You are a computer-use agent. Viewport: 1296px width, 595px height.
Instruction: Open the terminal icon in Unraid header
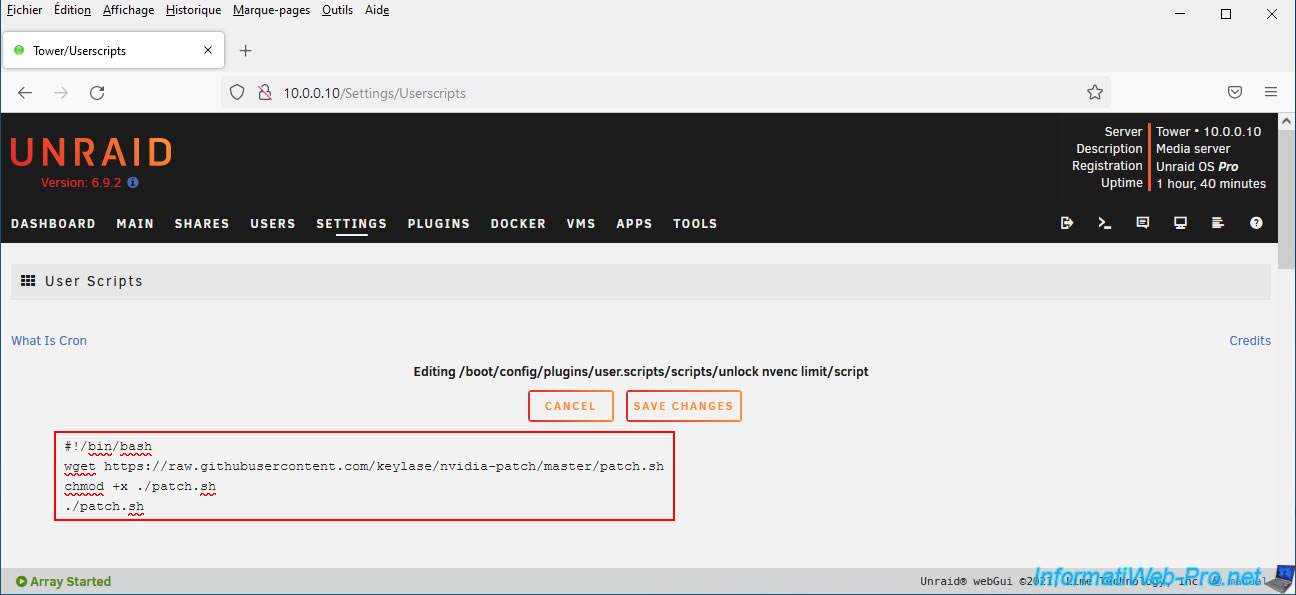(1105, 223)
